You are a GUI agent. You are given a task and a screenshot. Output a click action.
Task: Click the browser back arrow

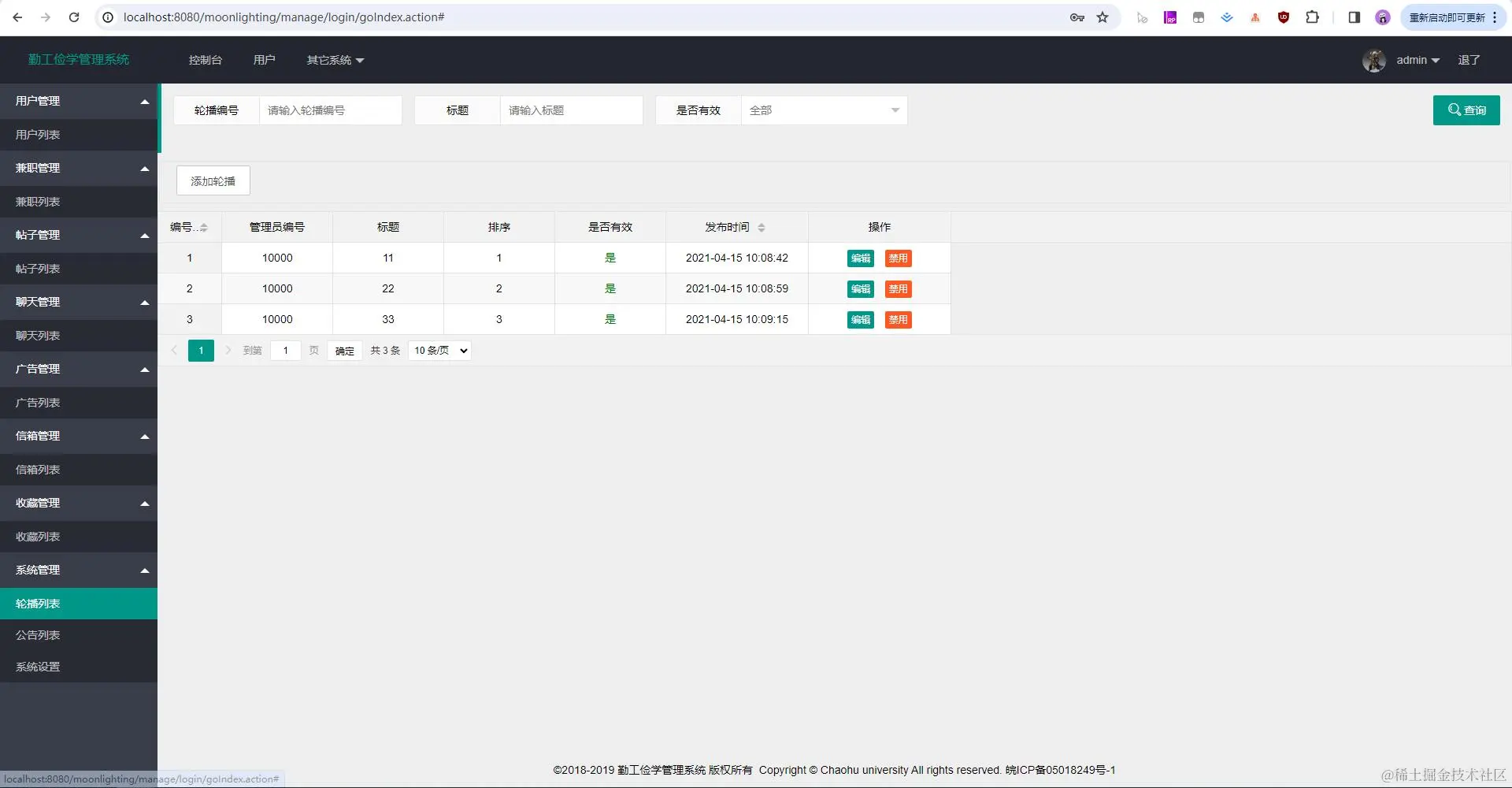(17, 17)
